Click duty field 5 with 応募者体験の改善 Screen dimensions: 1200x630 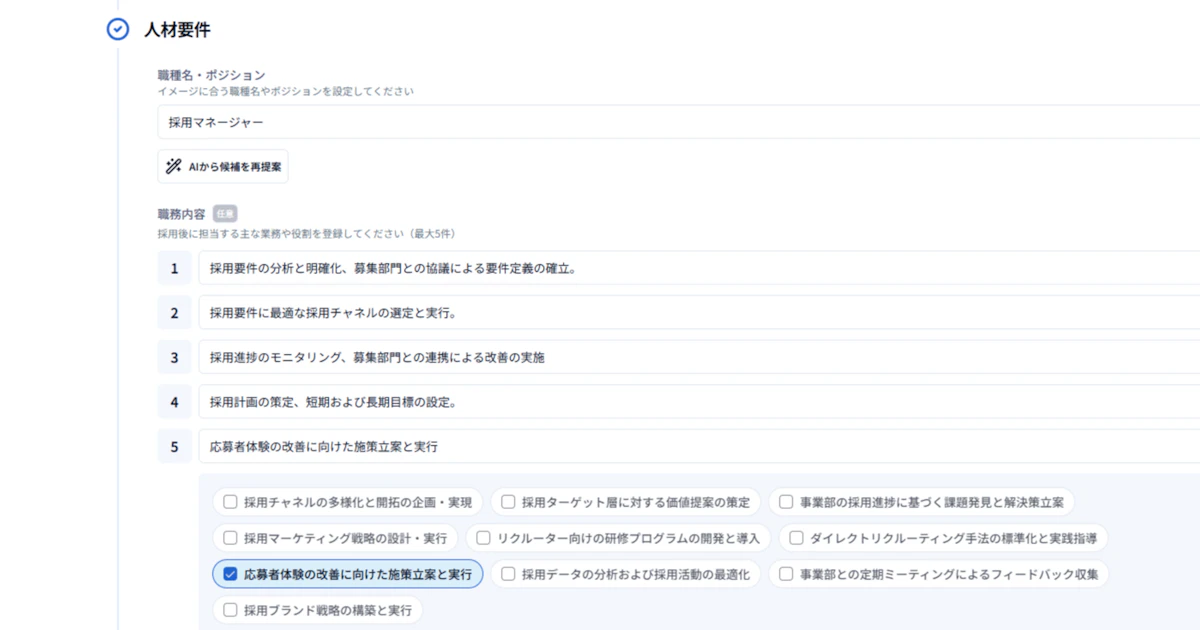698,447
